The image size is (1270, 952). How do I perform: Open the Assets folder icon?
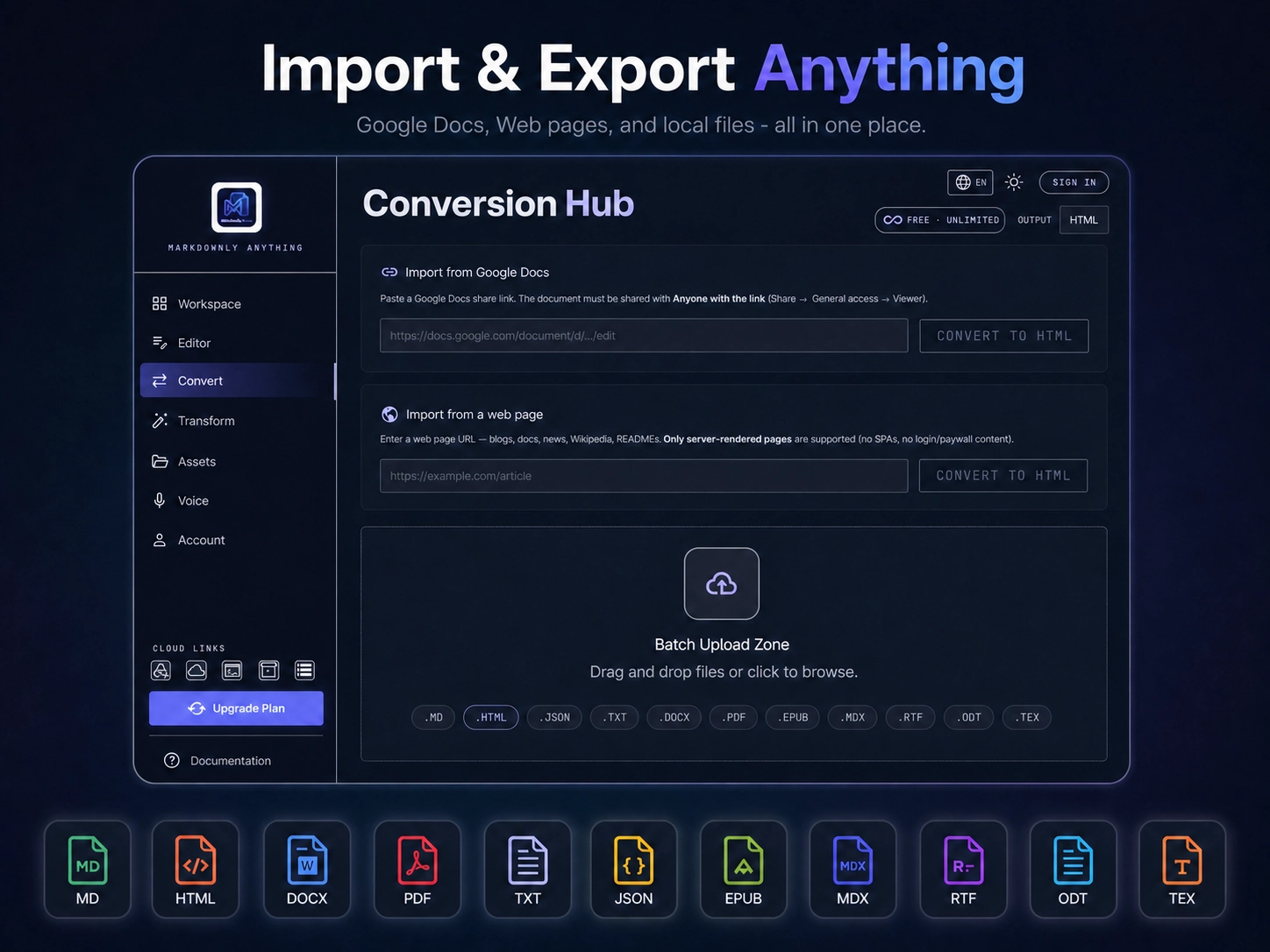point(160,461)
